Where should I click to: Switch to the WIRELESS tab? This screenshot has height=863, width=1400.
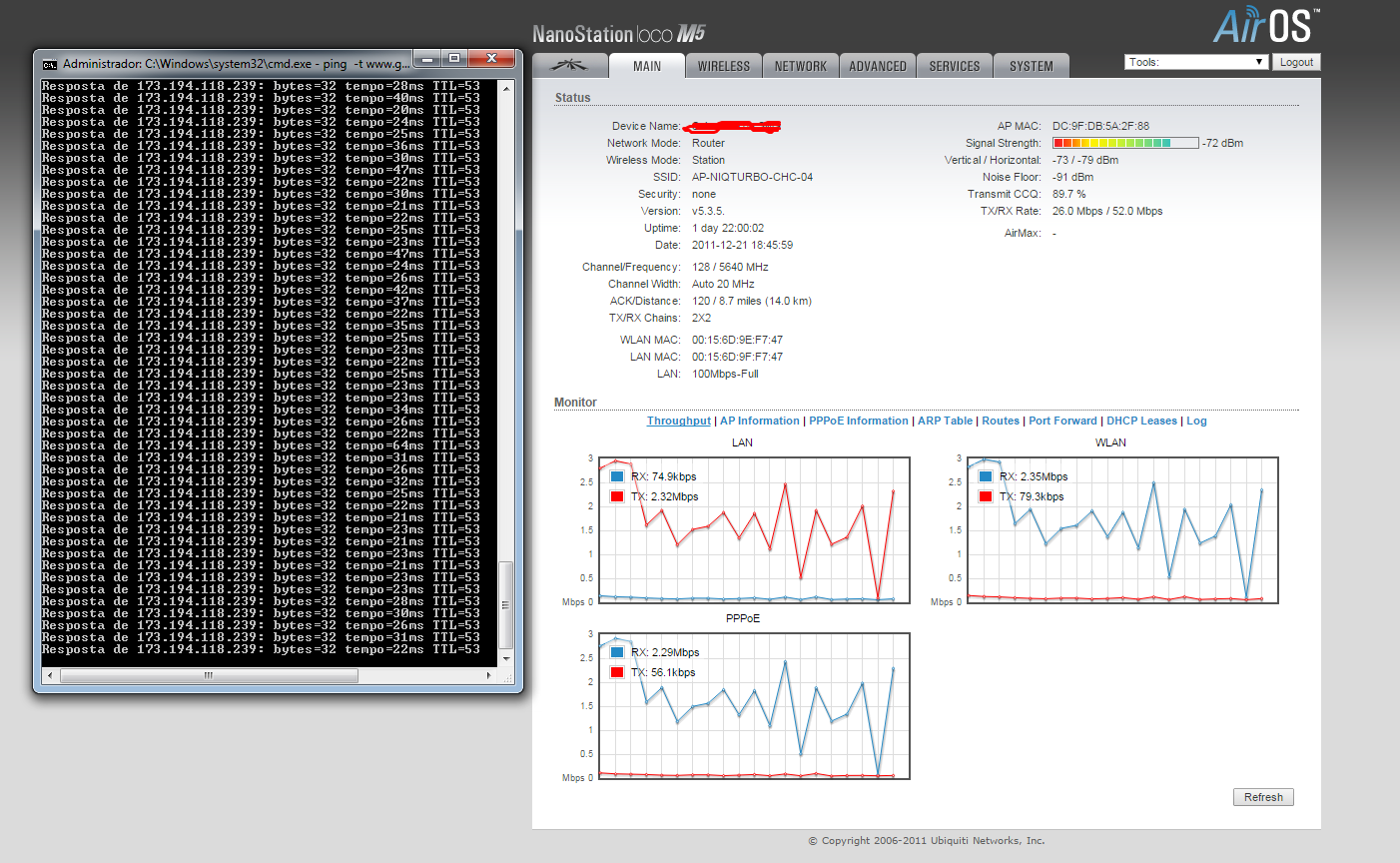tap(723, 66)
